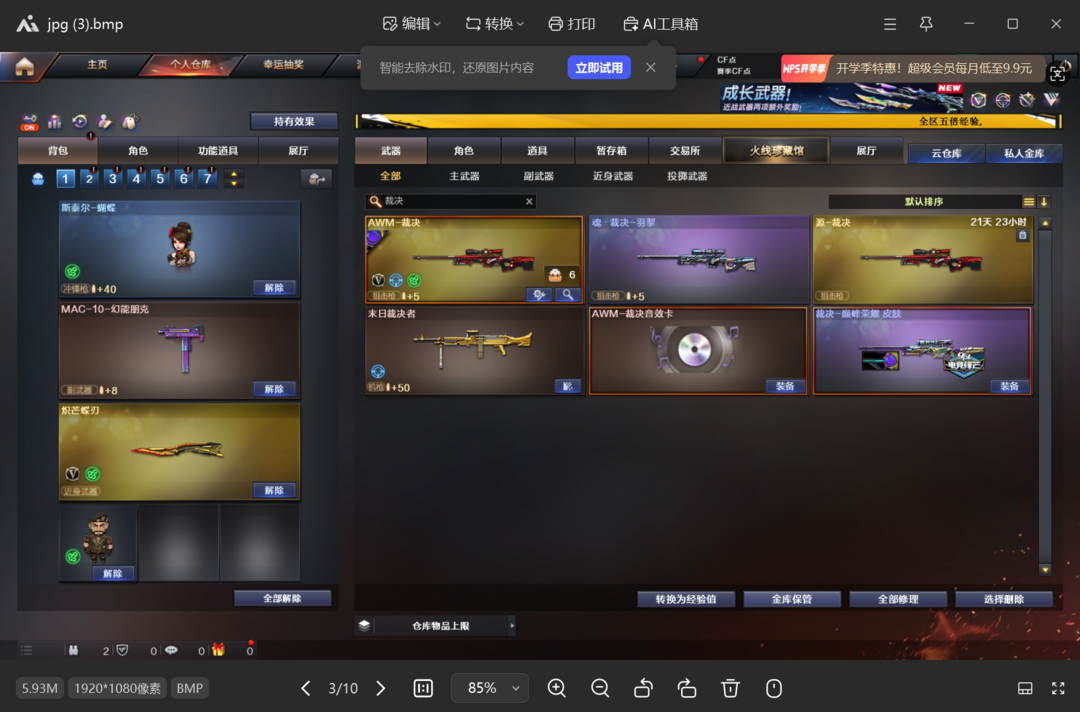Remove MAC-10-幻能朋克 with 解除 button
The width and height of the screenshot is (1080, 712).
[274, 389]
